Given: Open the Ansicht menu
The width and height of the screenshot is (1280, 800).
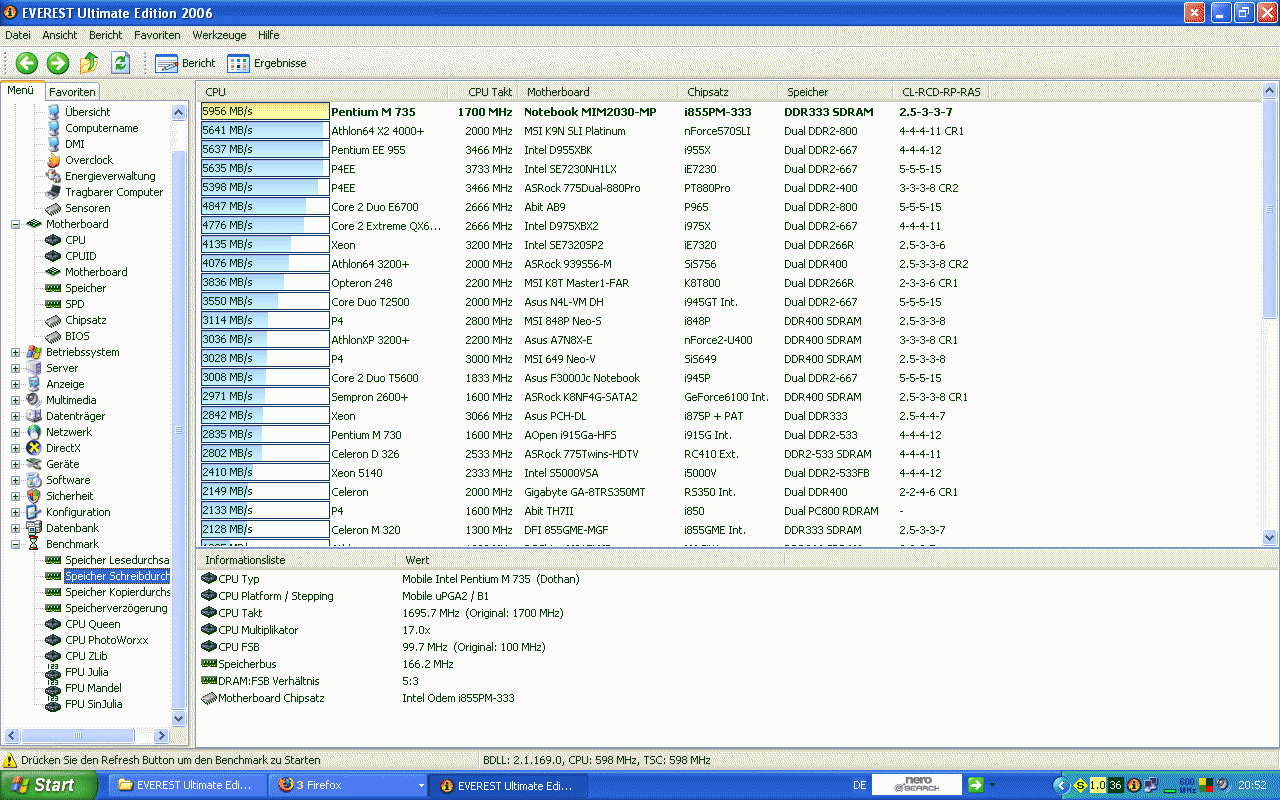Looking at the screenshot, I should pyautogui.click(x=60, y=35).
